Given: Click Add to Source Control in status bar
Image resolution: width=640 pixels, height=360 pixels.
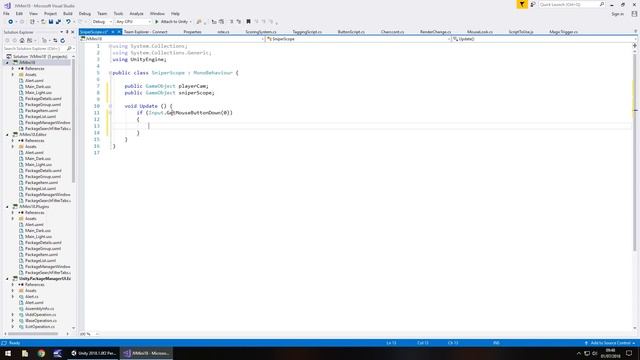Looking at the screenshot, I should pos(610,343).
